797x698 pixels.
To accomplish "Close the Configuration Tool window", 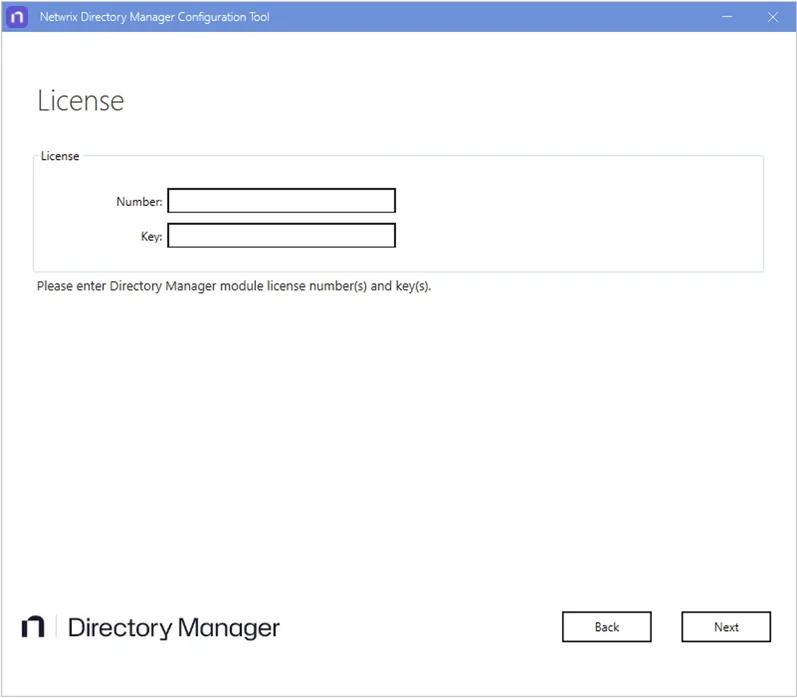I will pos(773,17).
